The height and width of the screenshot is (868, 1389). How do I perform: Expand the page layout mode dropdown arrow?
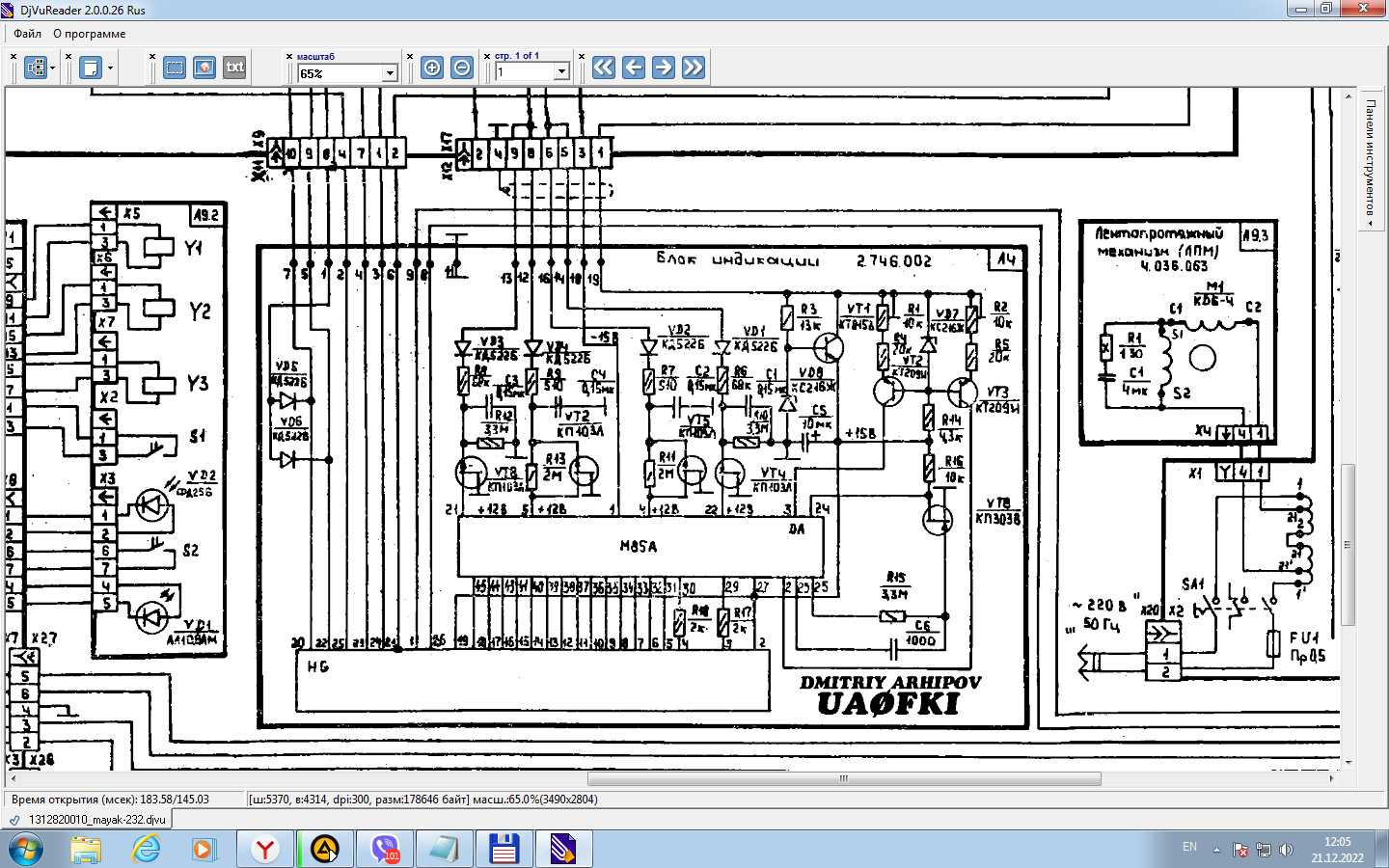(x=52, y=68)
